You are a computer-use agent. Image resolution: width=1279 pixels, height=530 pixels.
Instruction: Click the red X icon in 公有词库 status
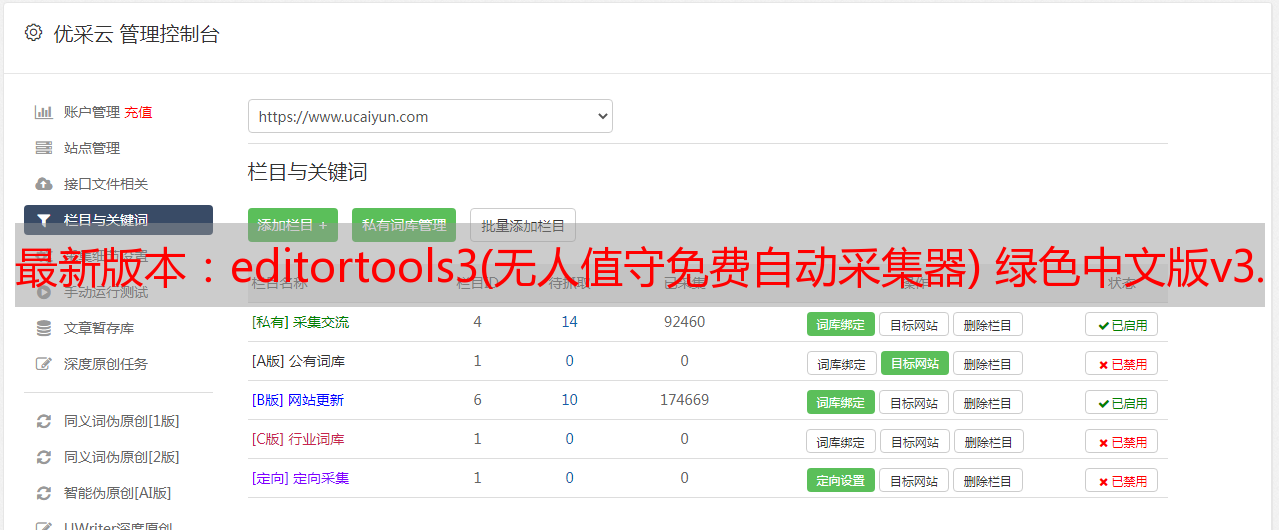point(1103,364)
